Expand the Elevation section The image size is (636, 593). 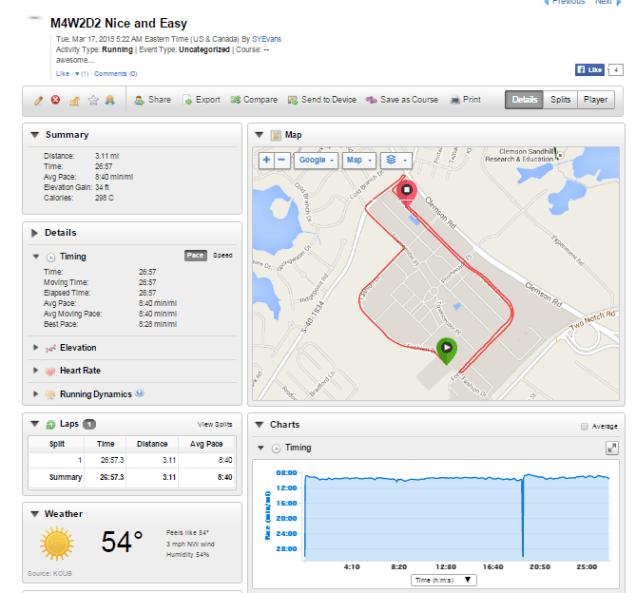[x=36, y=348]
